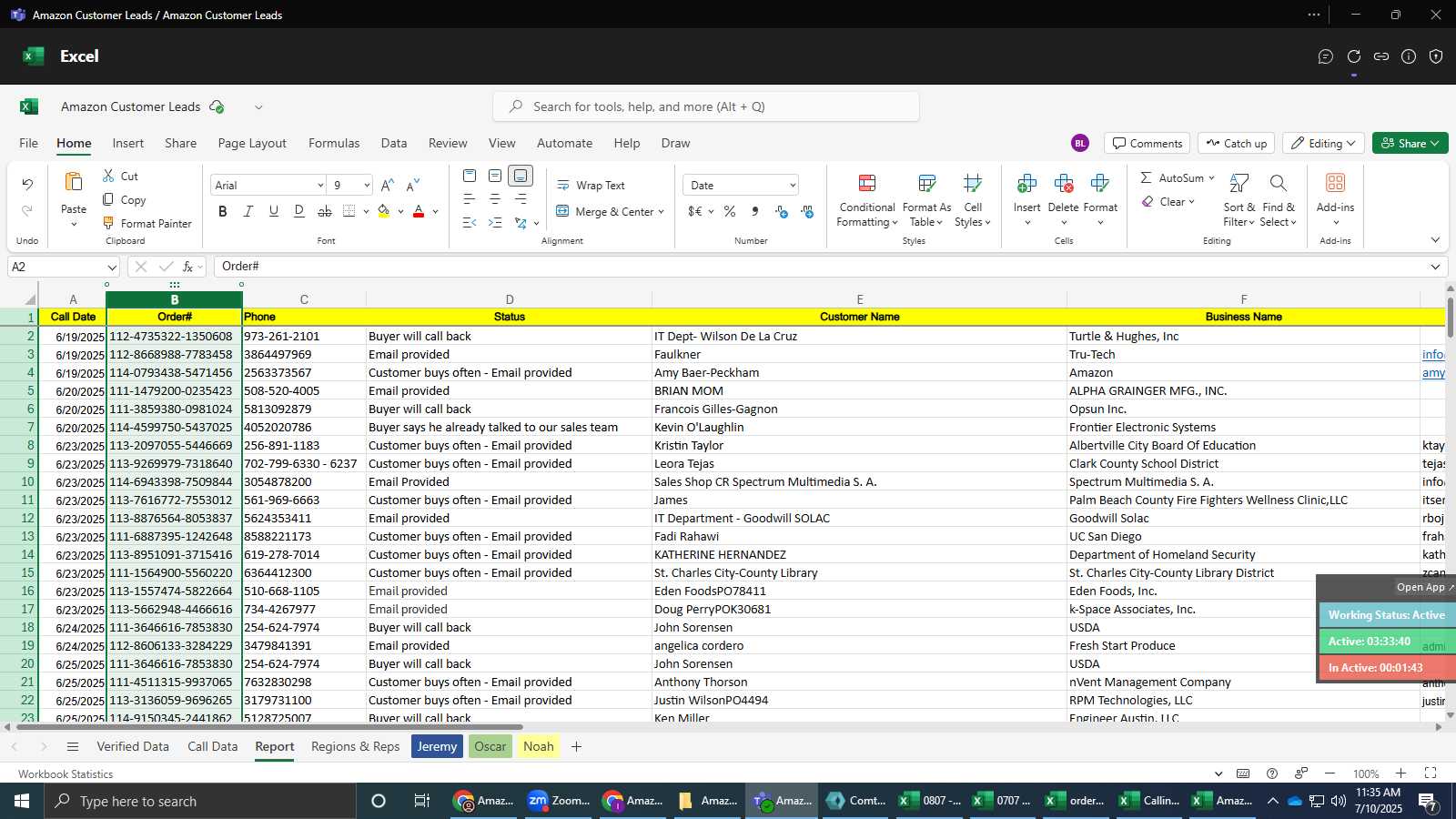Apply comma style number format
This screenshot has height=819, width=1456.
pyautogui.click(x=755, y=211)
